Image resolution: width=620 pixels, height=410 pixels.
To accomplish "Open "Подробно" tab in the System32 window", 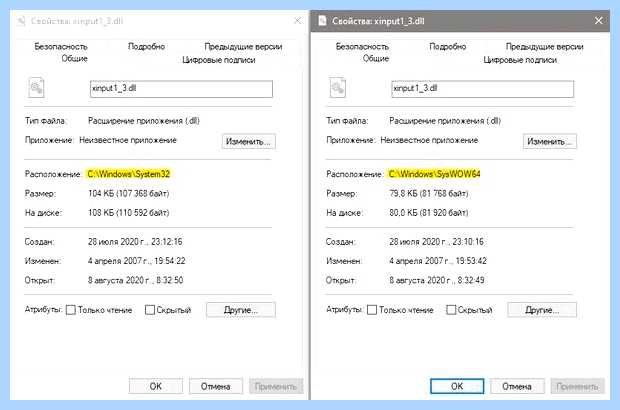I will tap(146, 47).
